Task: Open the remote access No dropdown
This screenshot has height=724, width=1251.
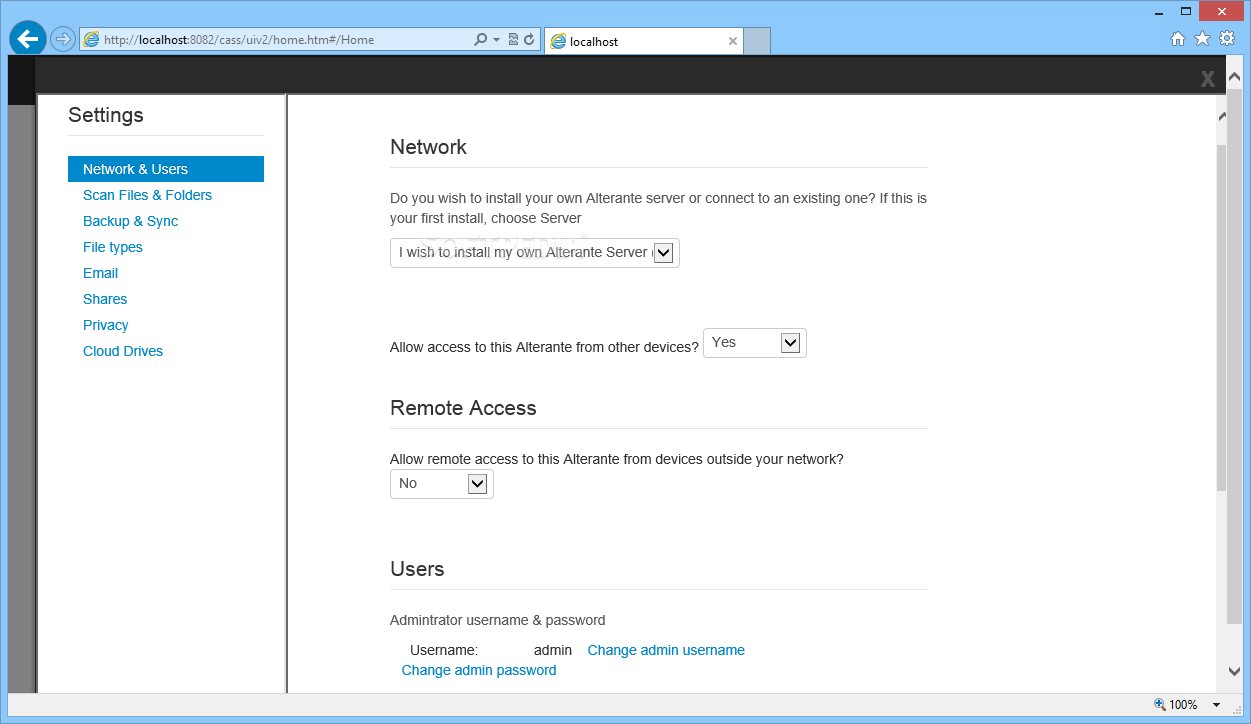Action: [442, 484]
